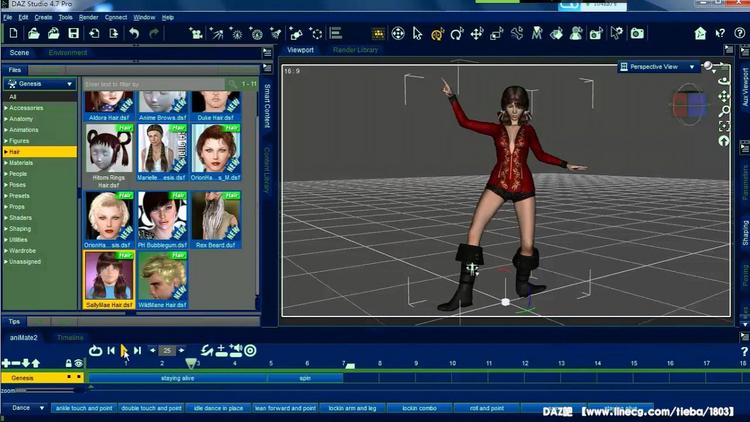Add the 'ankle touch and point' aniBlock
The width and height of the screenshot is (750, 422).
[x=84, y=408]
